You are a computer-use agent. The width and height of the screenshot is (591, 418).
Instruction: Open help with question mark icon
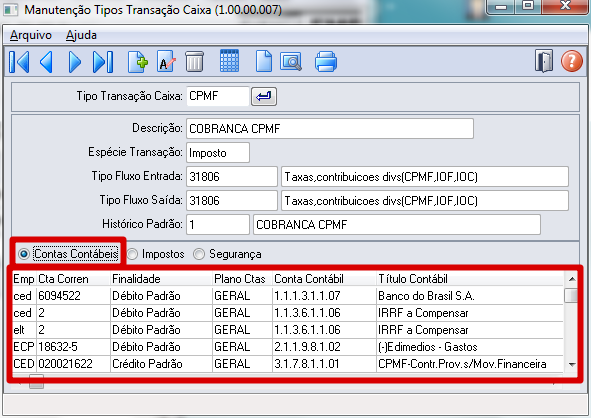pyautogui.click(x=571, y=61)
